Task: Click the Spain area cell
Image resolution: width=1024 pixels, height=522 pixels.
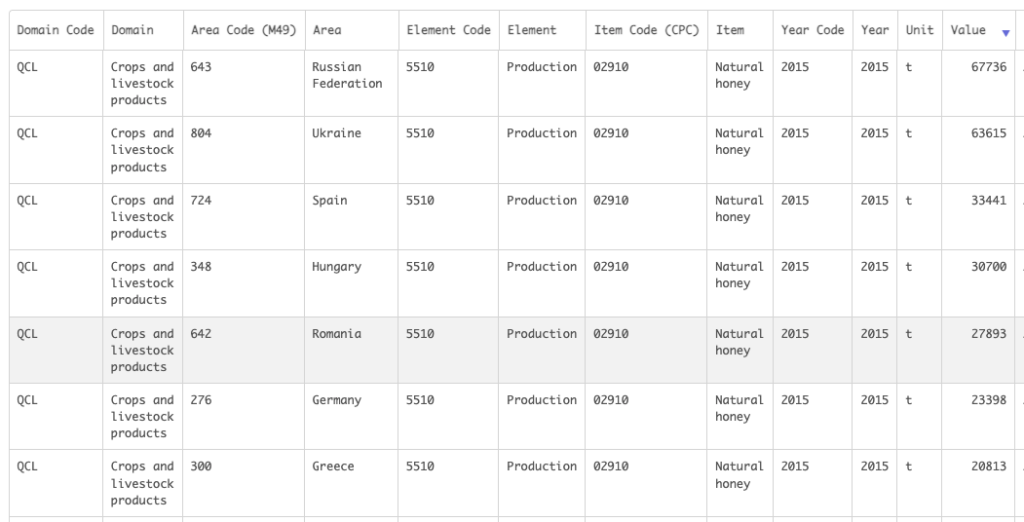Action: click(x=330, y=200)
